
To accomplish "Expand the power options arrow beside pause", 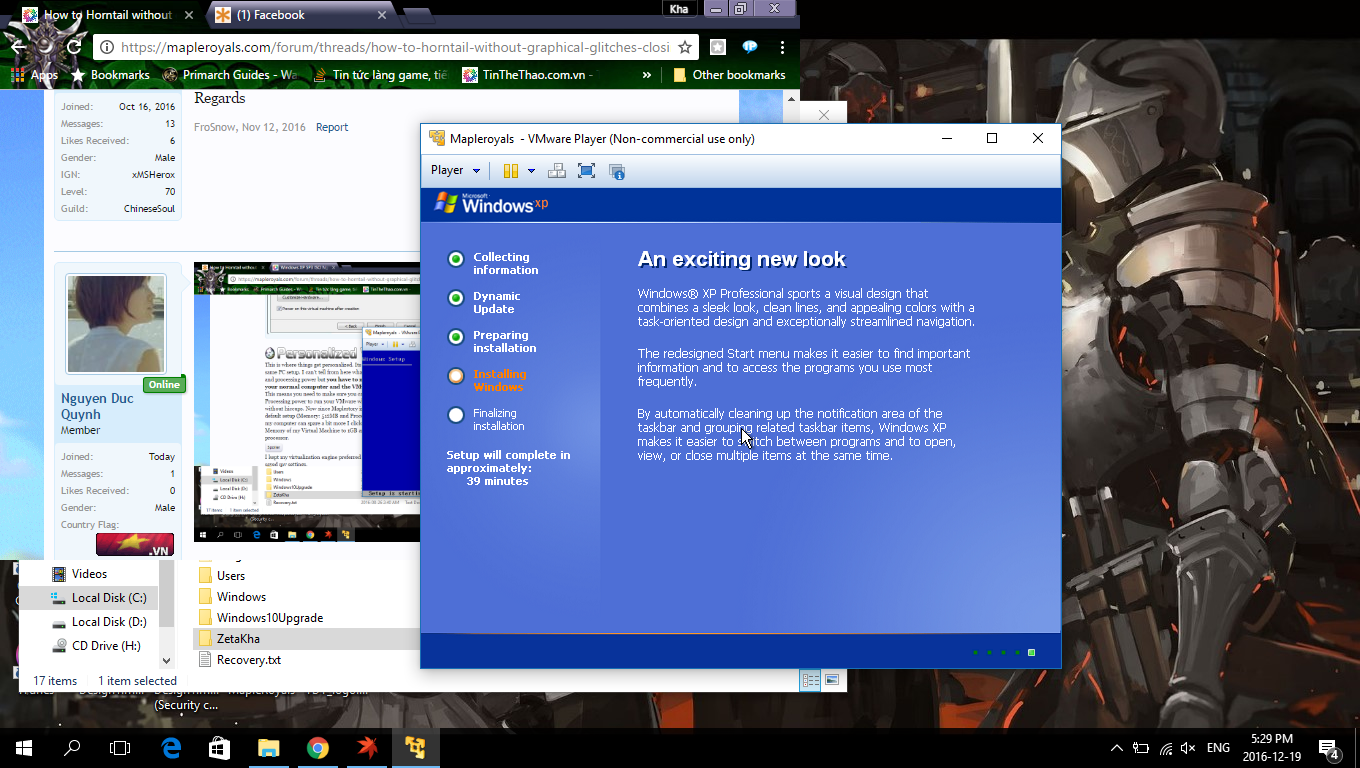I will click(x=531, y=171).
